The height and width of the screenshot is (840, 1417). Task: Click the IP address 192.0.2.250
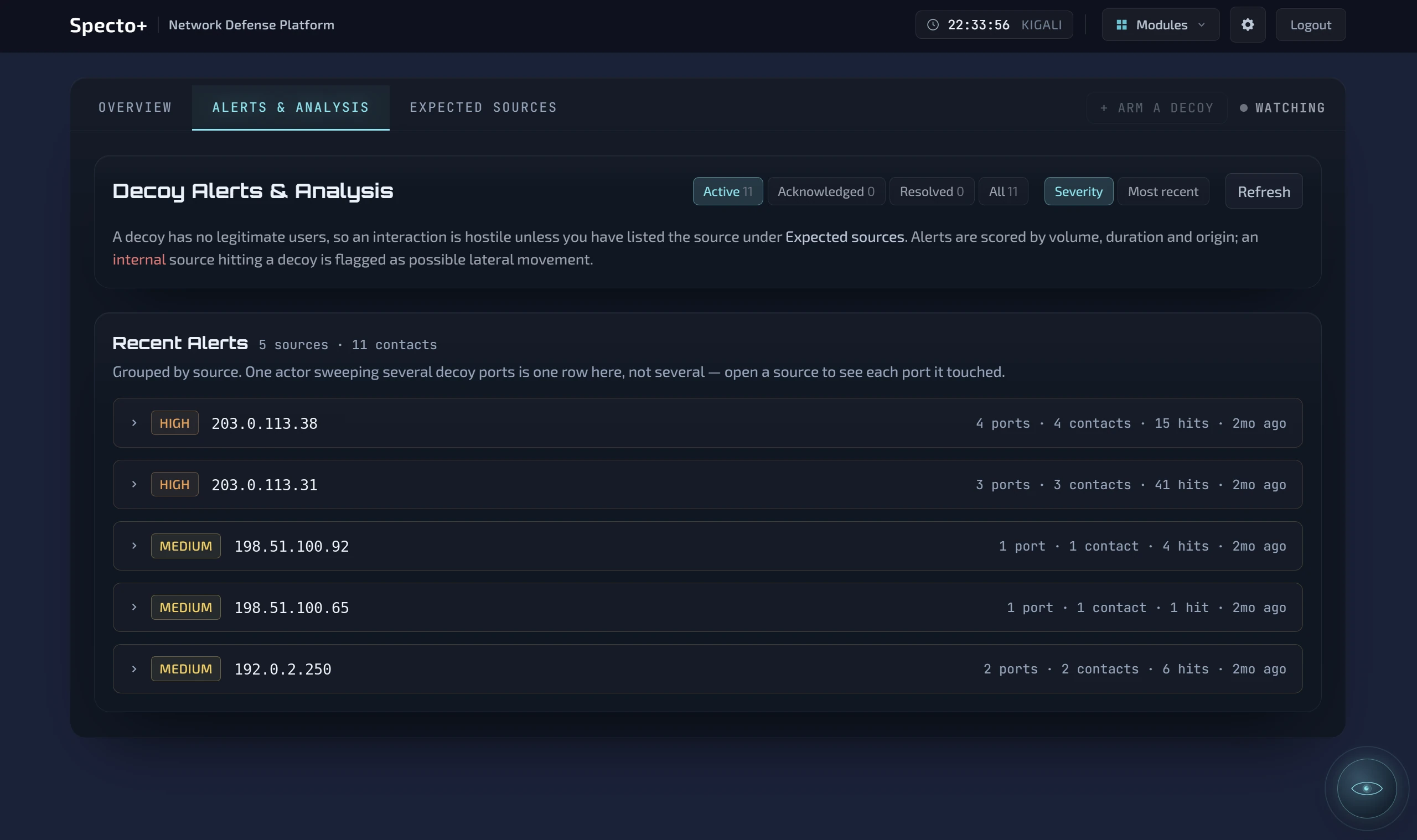(x=282, y=669)
